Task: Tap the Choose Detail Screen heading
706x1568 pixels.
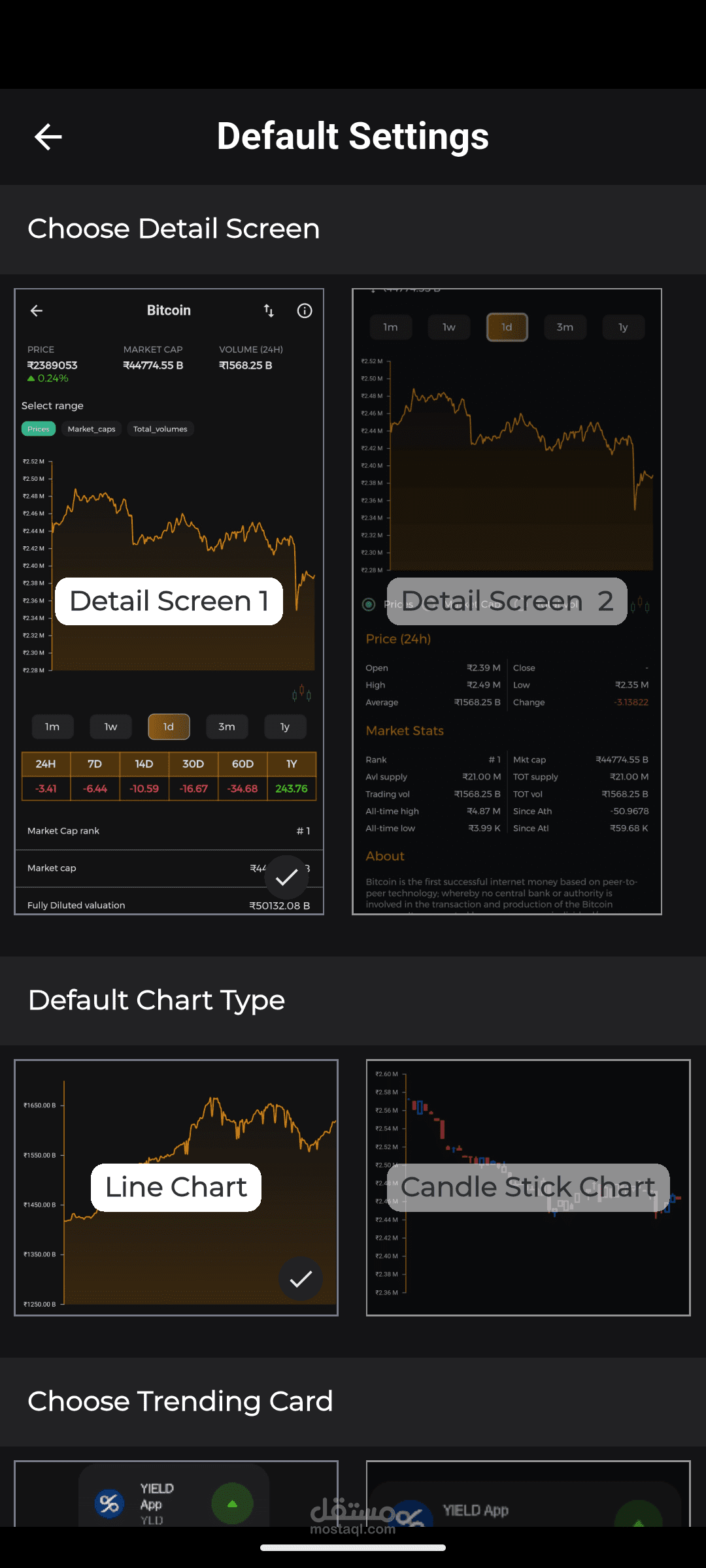Action: (x=174, y=229)
